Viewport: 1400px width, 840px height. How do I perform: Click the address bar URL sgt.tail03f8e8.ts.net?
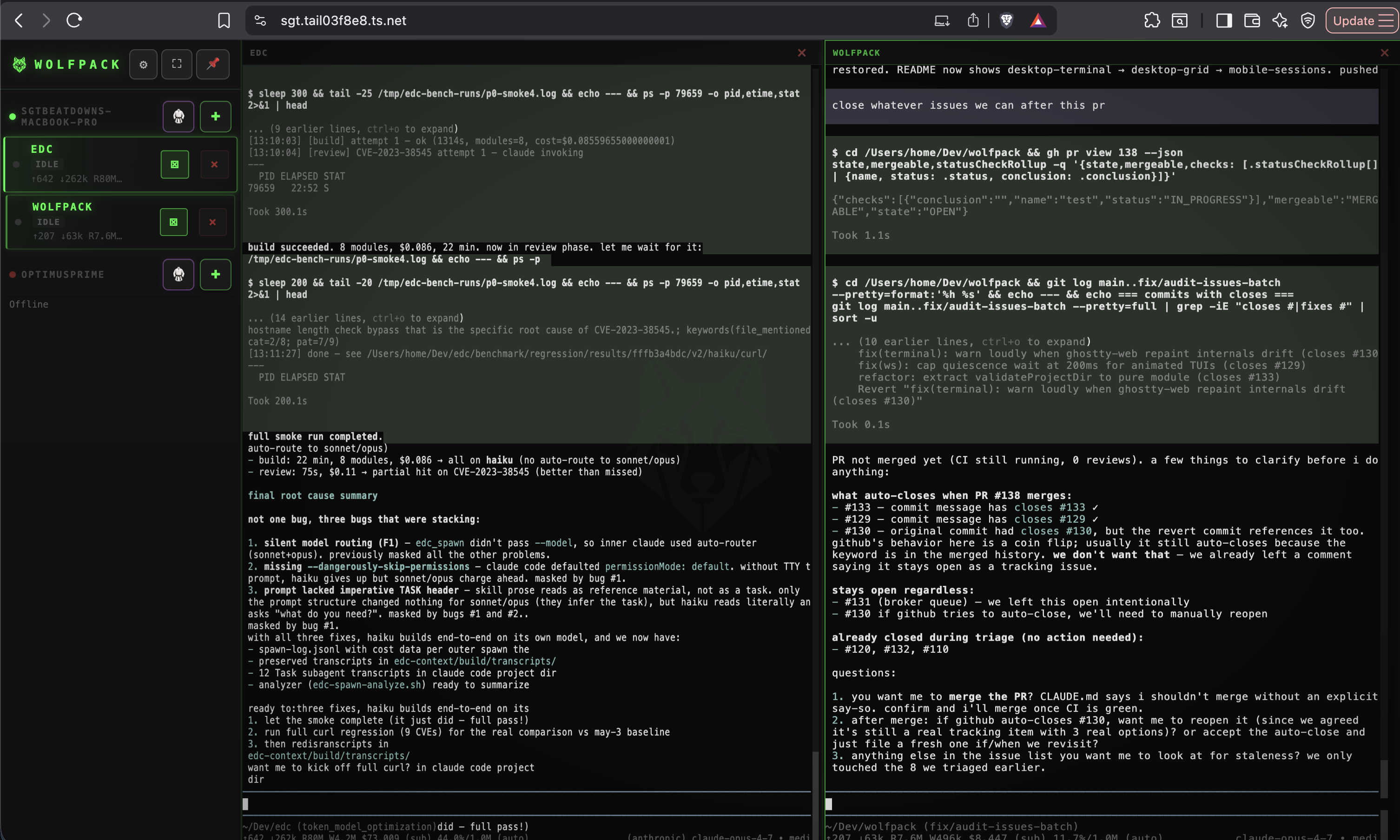coord(343,21)
